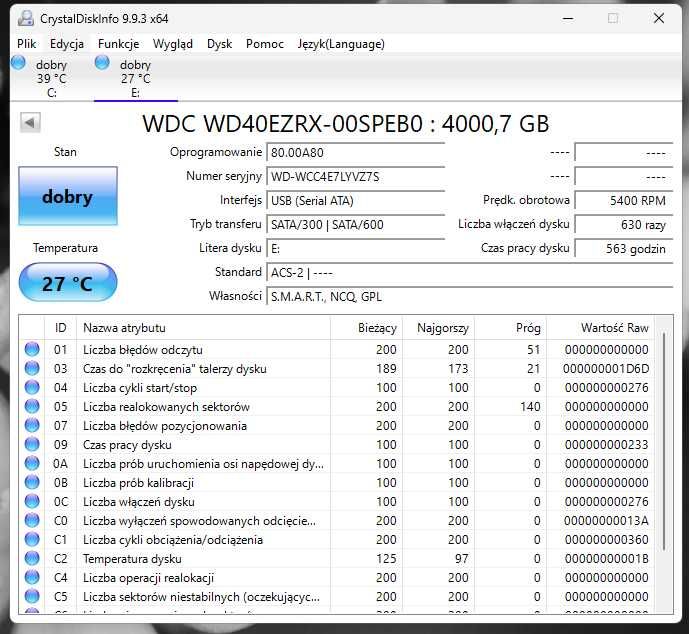Viewport: 689px width, 634px height.
Task: Select the row Czas pracy dysku in attribute list
Action: (337, 445)
